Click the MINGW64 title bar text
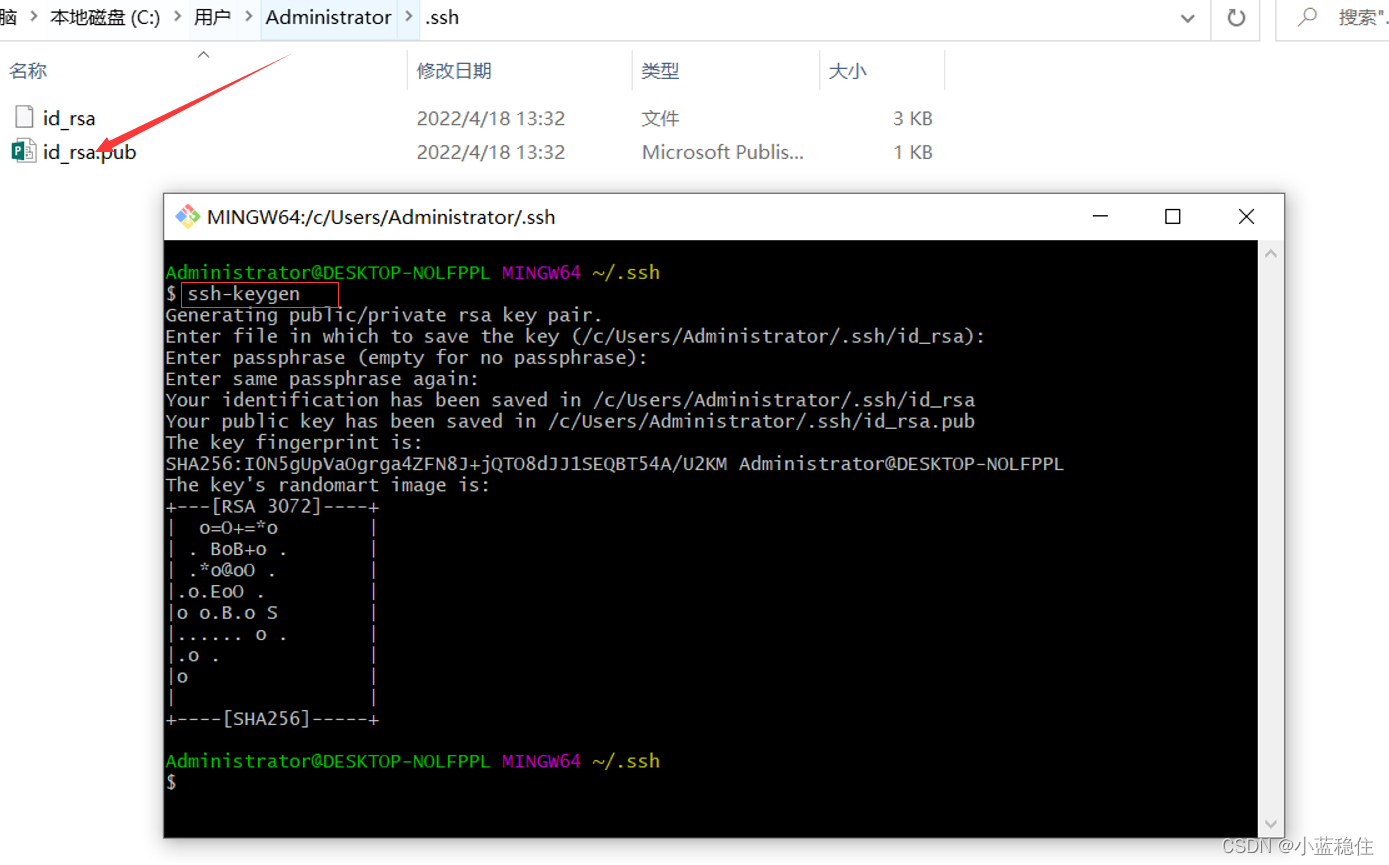 (380, 216)
